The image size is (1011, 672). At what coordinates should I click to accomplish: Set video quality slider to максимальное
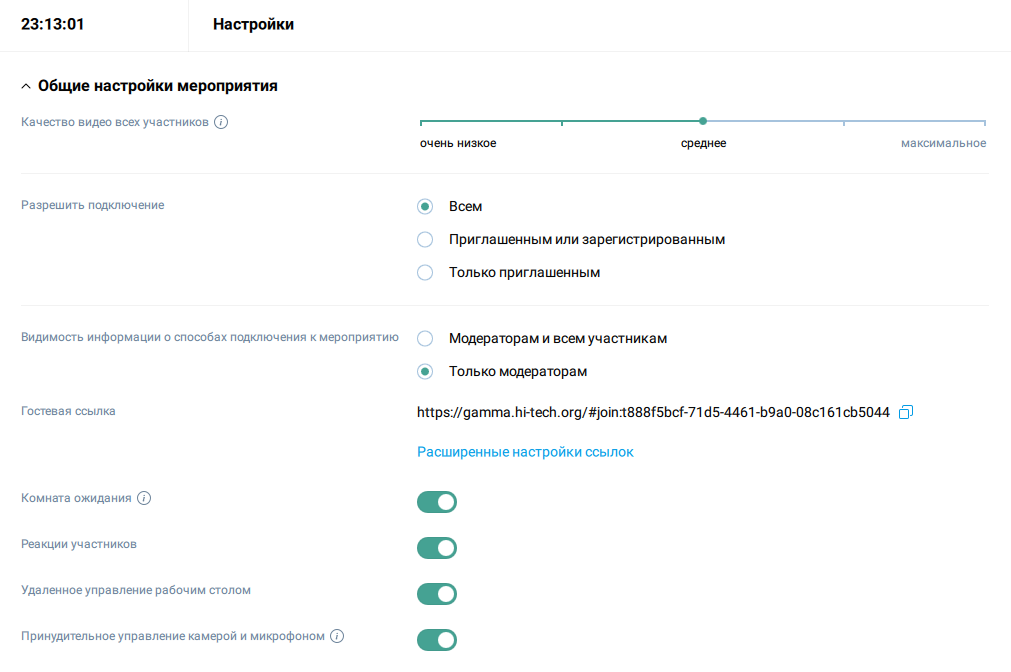click(985, 122)
